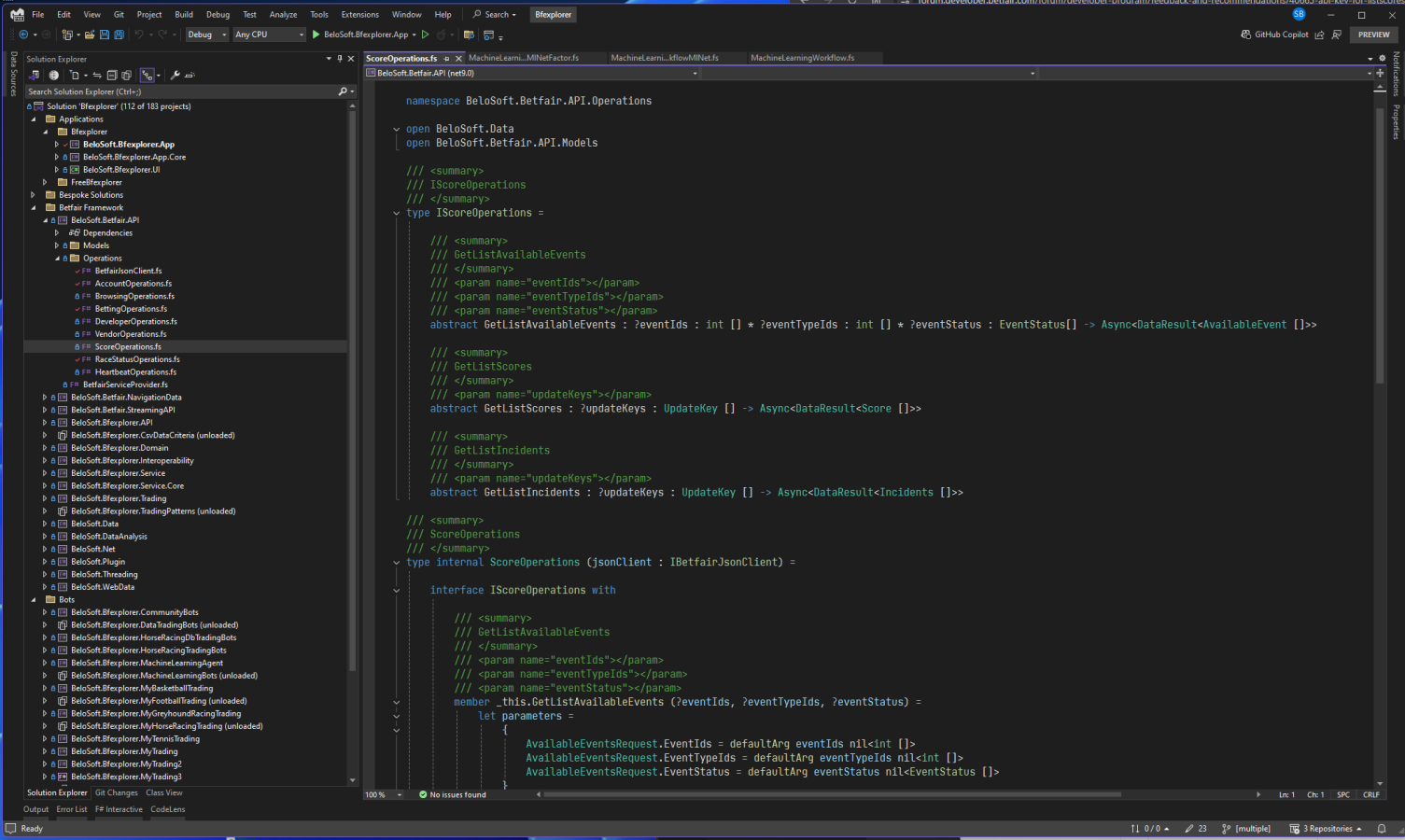Click the Open File folder icon

click(x=90, y=35)
